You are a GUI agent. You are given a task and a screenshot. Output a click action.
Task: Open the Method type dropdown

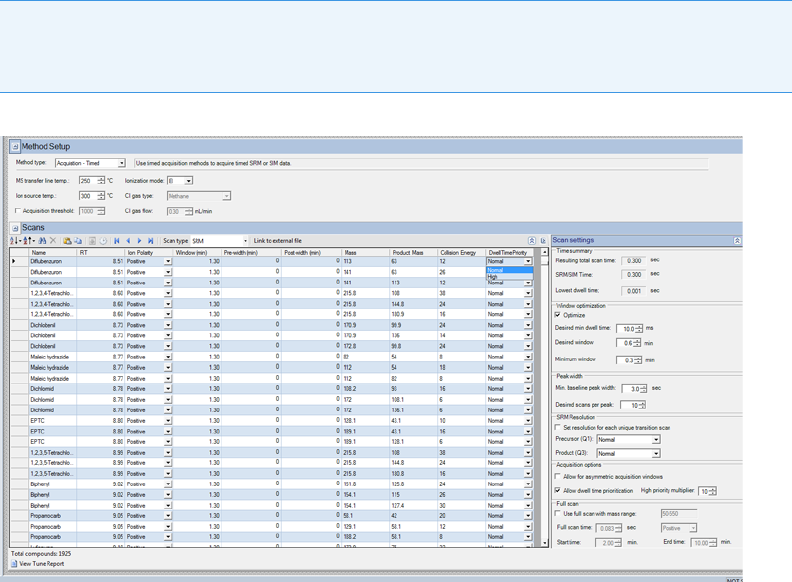tap(121, 163)
